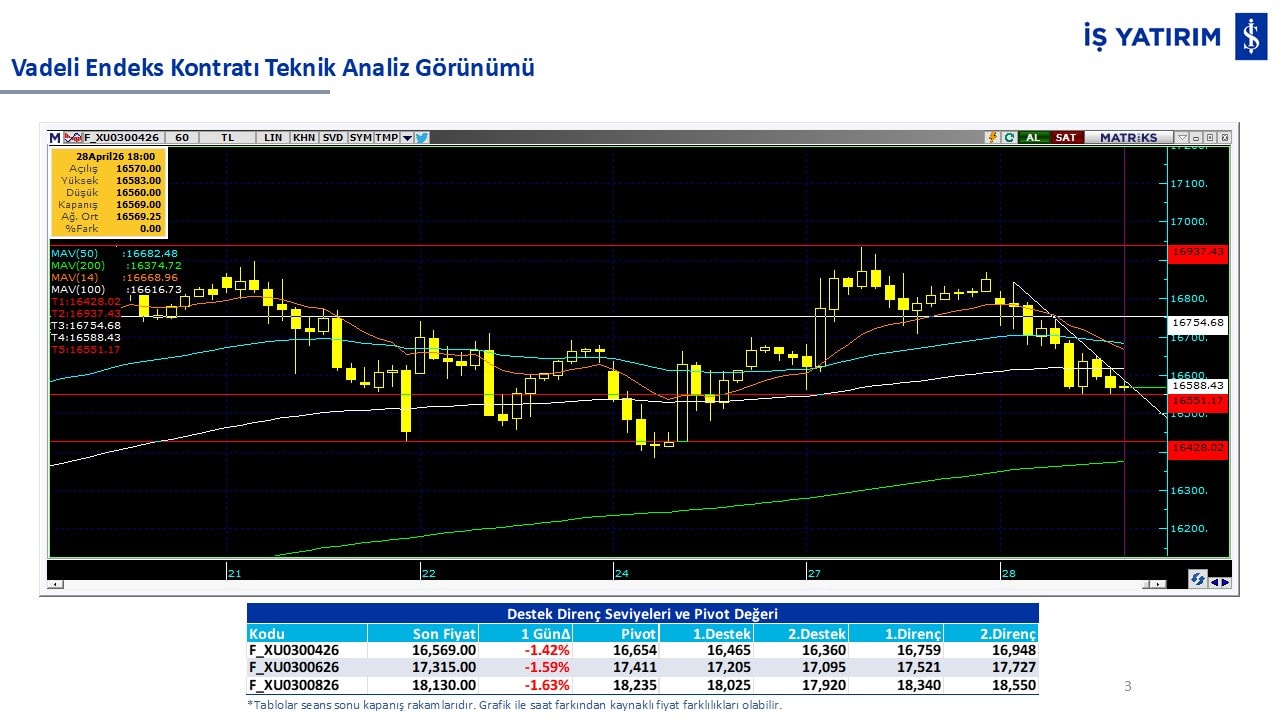The height and width of the screenshot is (720, 1280).
Task: Click the horizontal chart scrollbar track
Action: pos(600,584)
